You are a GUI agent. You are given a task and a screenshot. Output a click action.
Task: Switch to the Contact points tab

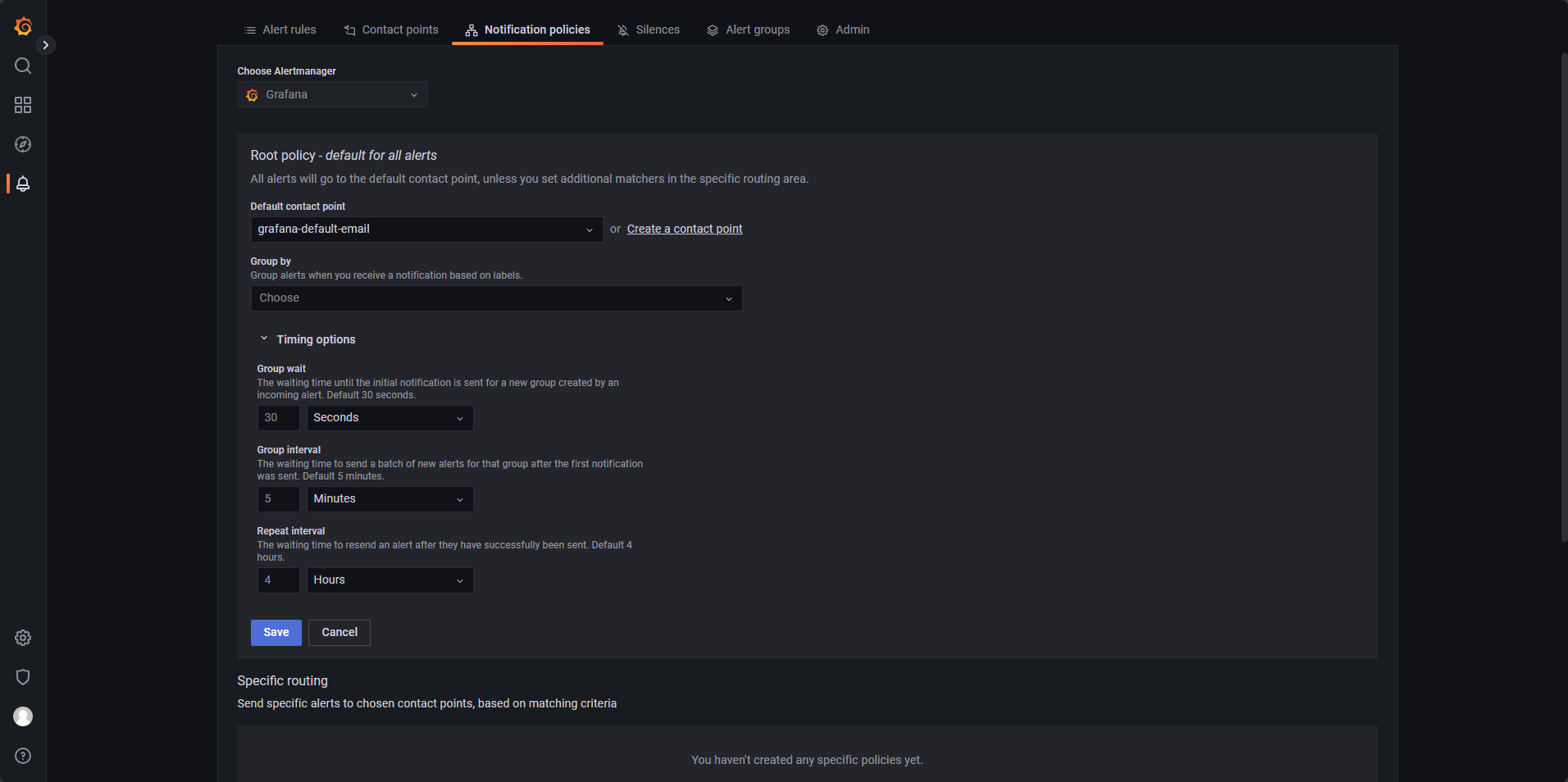[x=391, y=30]
